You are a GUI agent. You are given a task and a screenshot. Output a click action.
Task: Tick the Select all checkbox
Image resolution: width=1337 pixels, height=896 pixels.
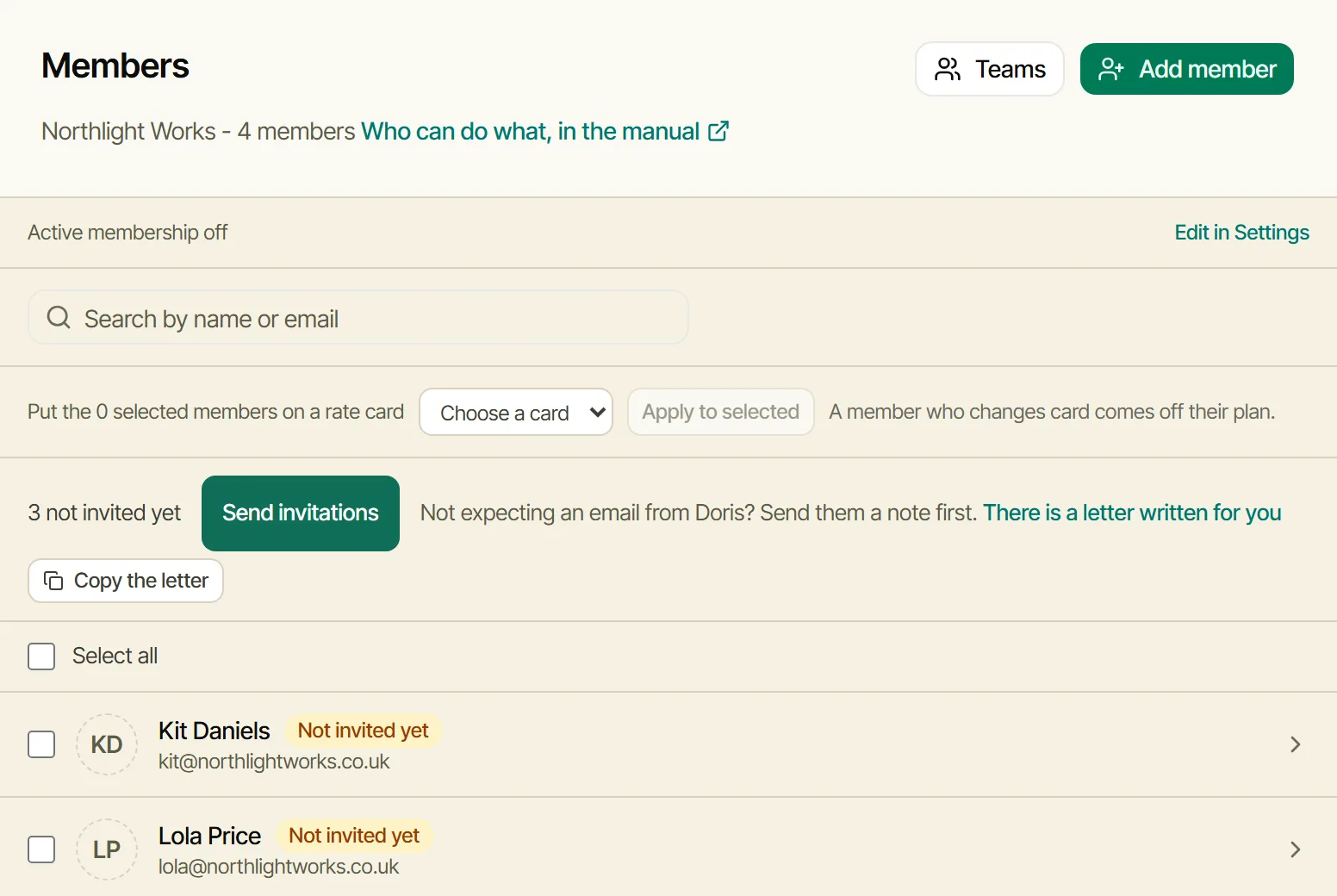coord(41,656)
